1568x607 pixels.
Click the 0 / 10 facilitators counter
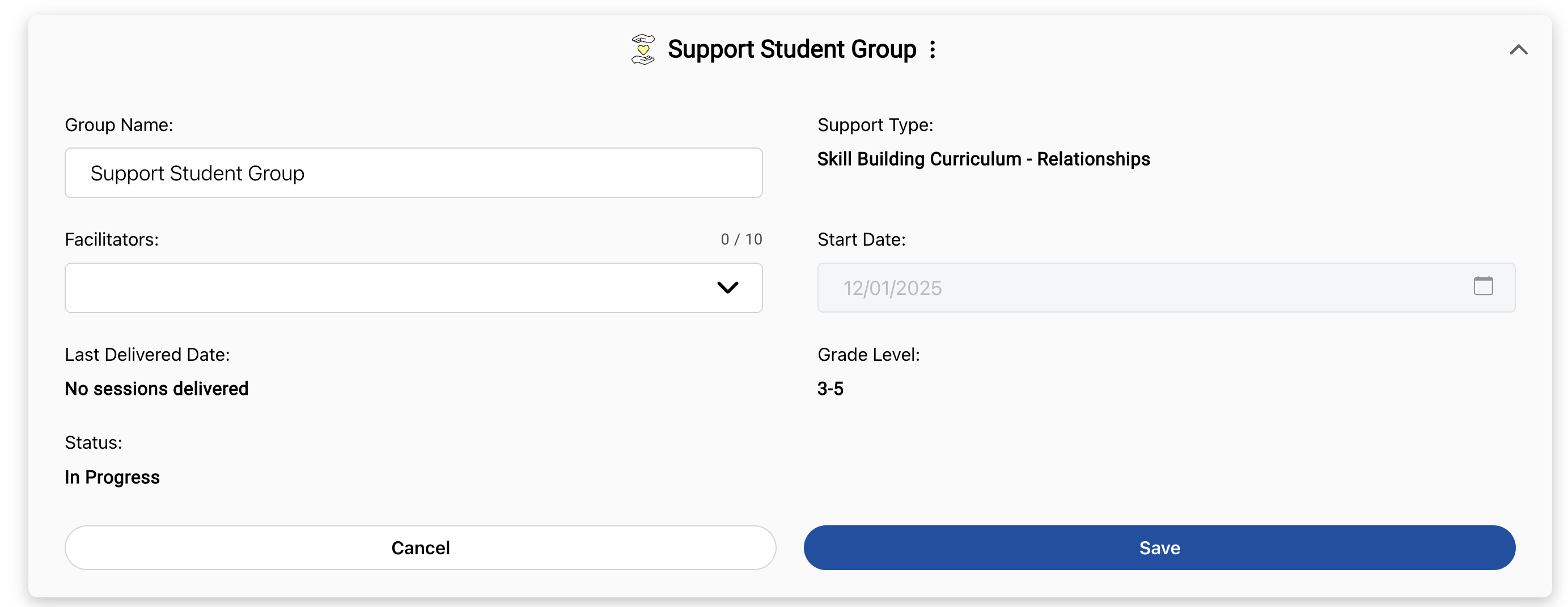[741, 239]
